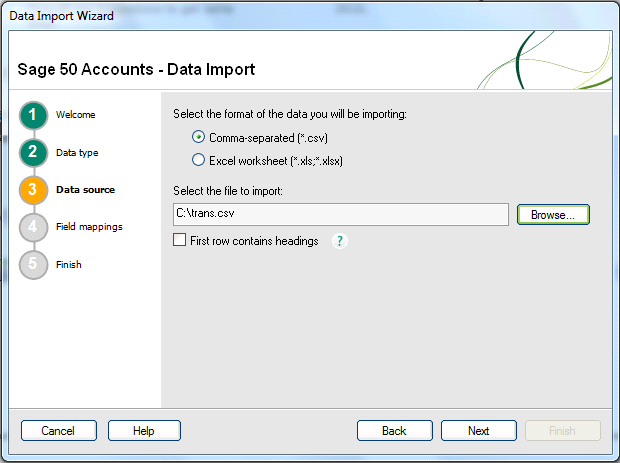Image resolution: width=620 pixels, height=463 pixels.
Task: Click the green step 2 circle
Action: pyautogui.click(x=32, y=152)
